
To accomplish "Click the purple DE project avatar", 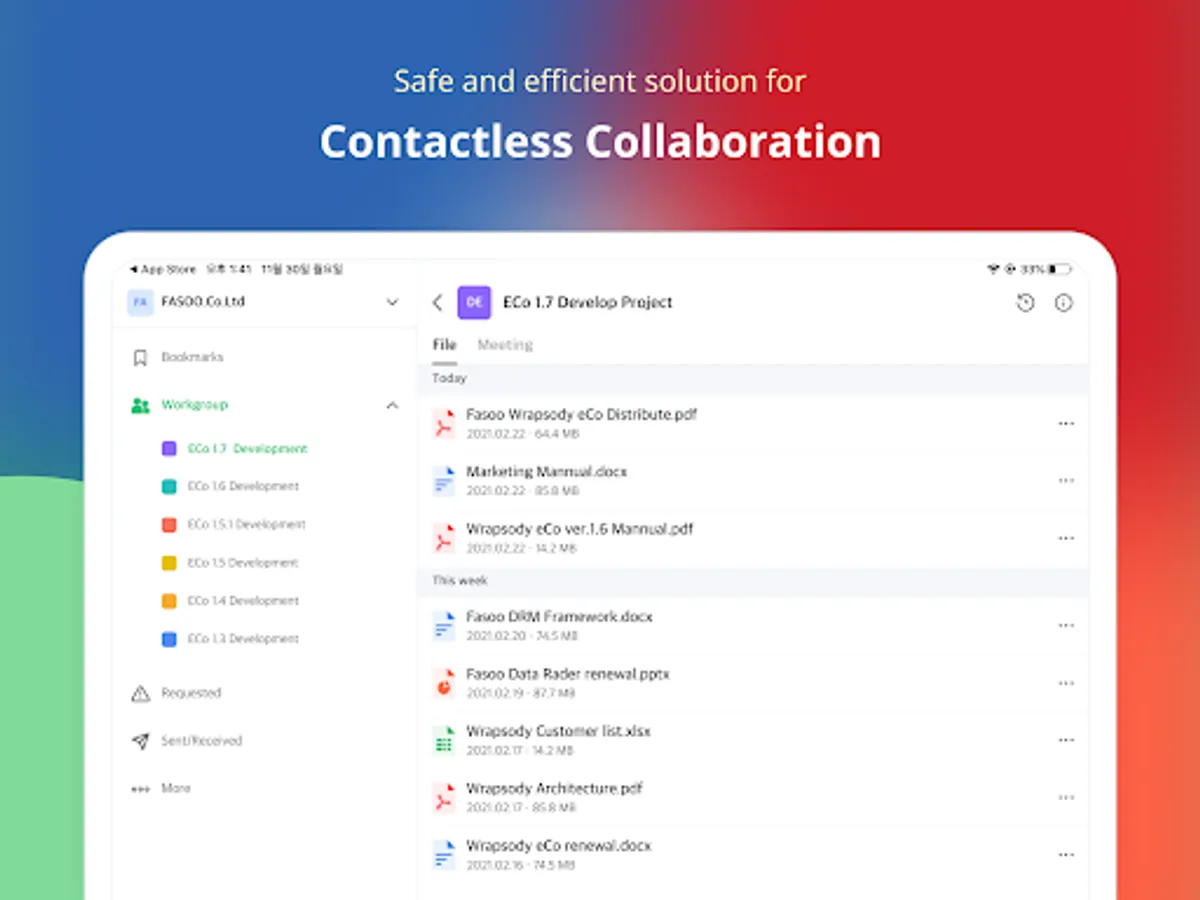I will [x=474, y=302].
